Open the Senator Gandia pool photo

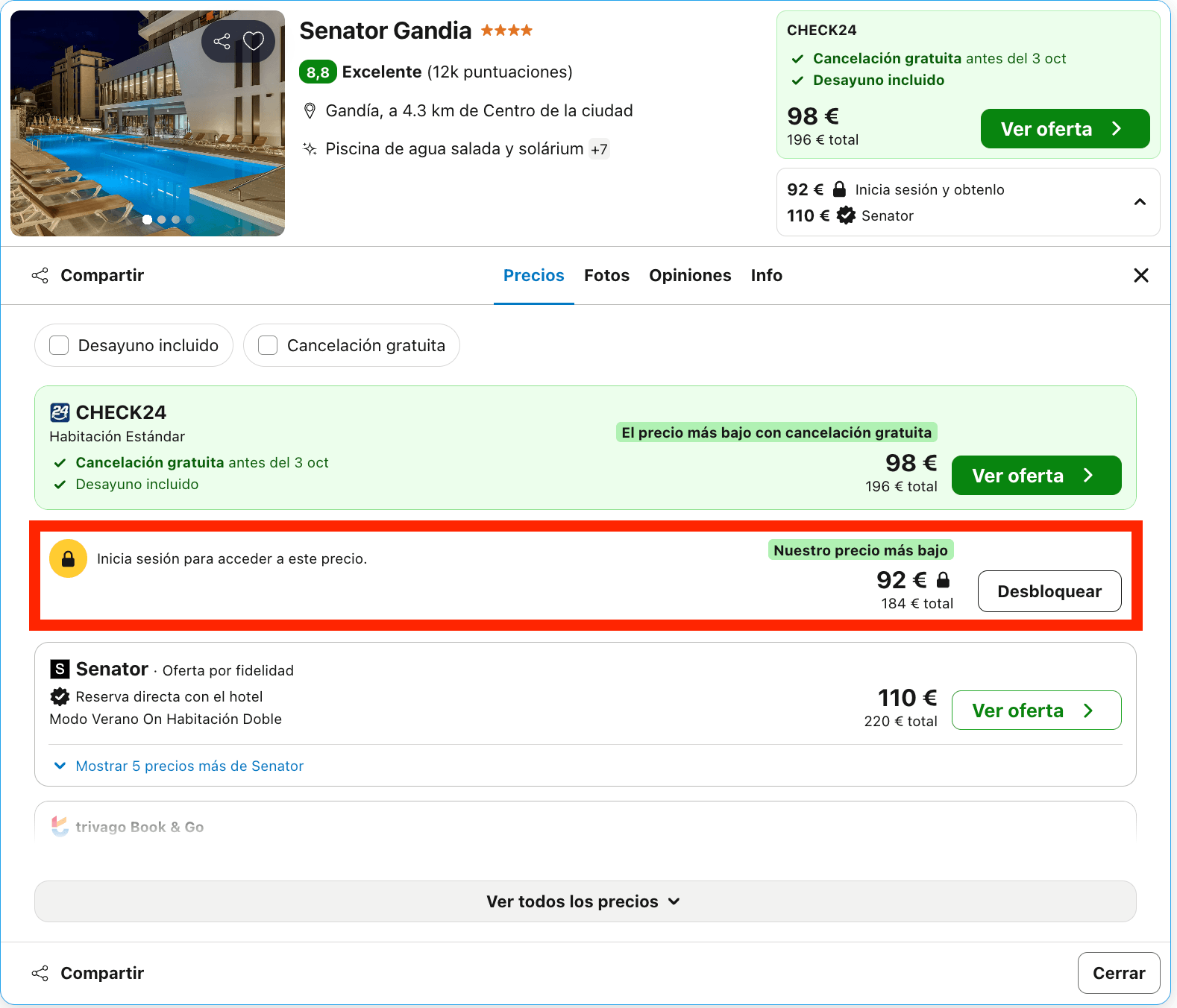click(148, 124)
